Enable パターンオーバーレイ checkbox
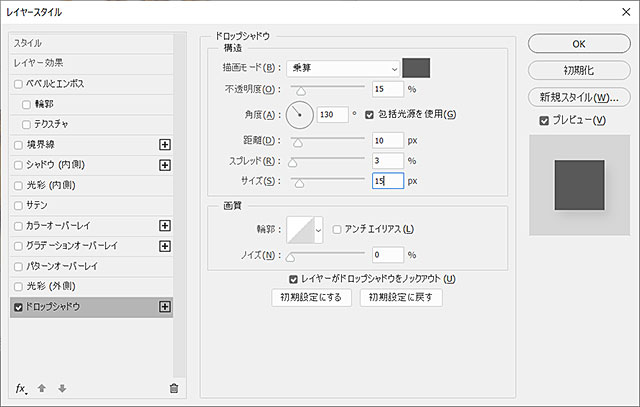The width and height of the screenshot is (640, 407). point(18,267)
